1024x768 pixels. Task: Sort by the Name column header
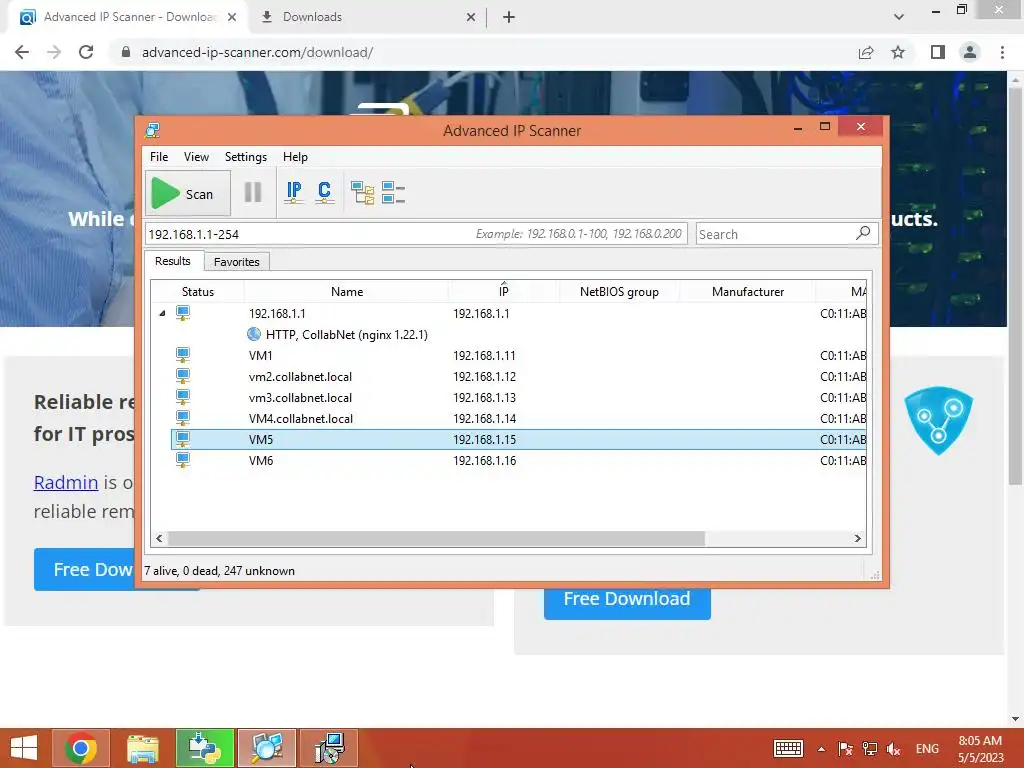[347, 291]
